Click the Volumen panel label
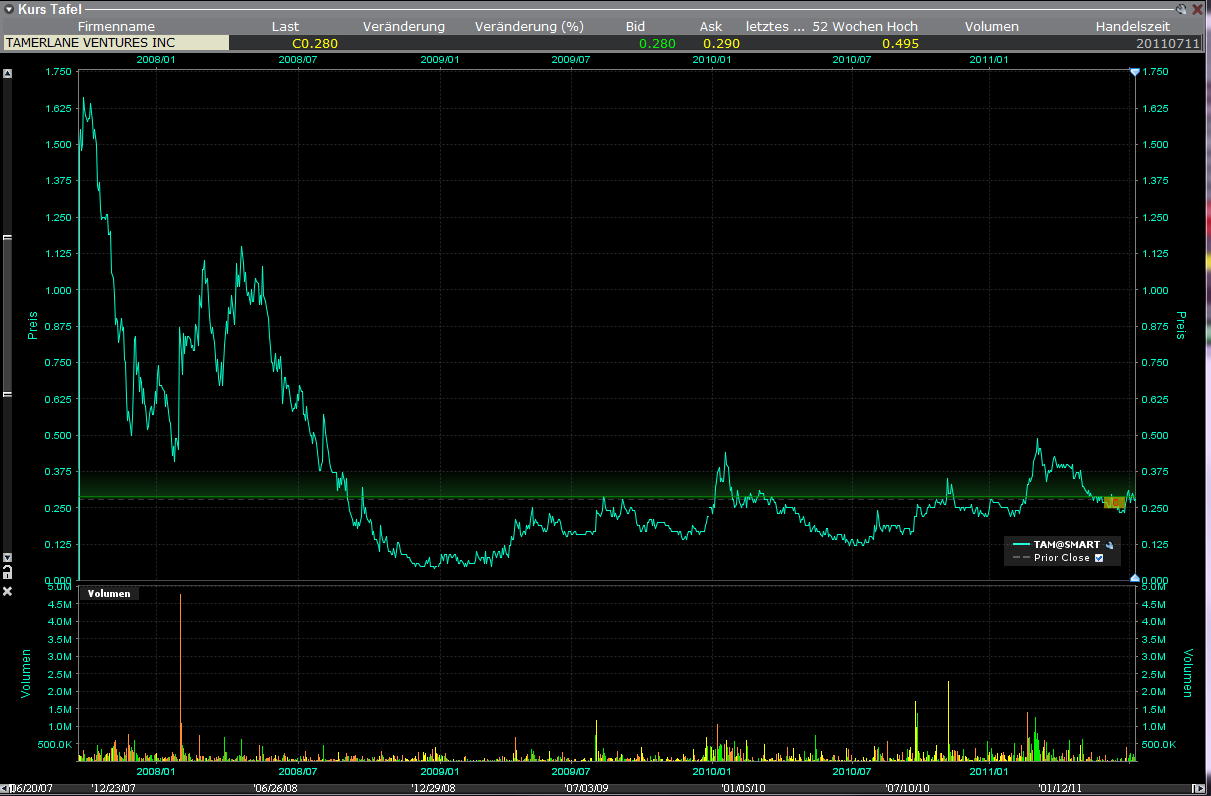Screen dimensions: 1211x796 [109, 593]
